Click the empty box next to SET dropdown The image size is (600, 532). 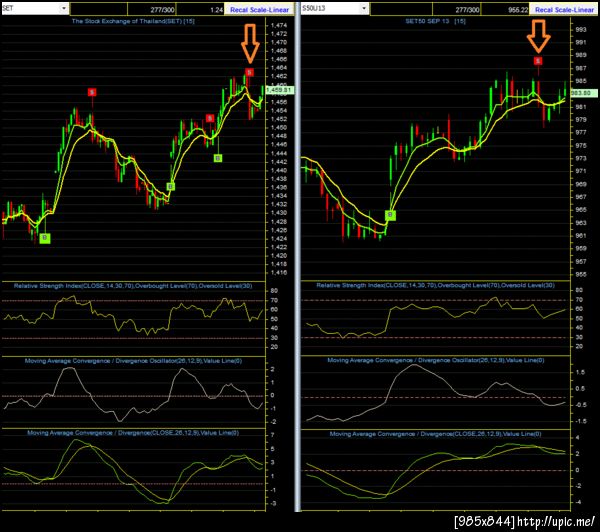coord(99,10)
